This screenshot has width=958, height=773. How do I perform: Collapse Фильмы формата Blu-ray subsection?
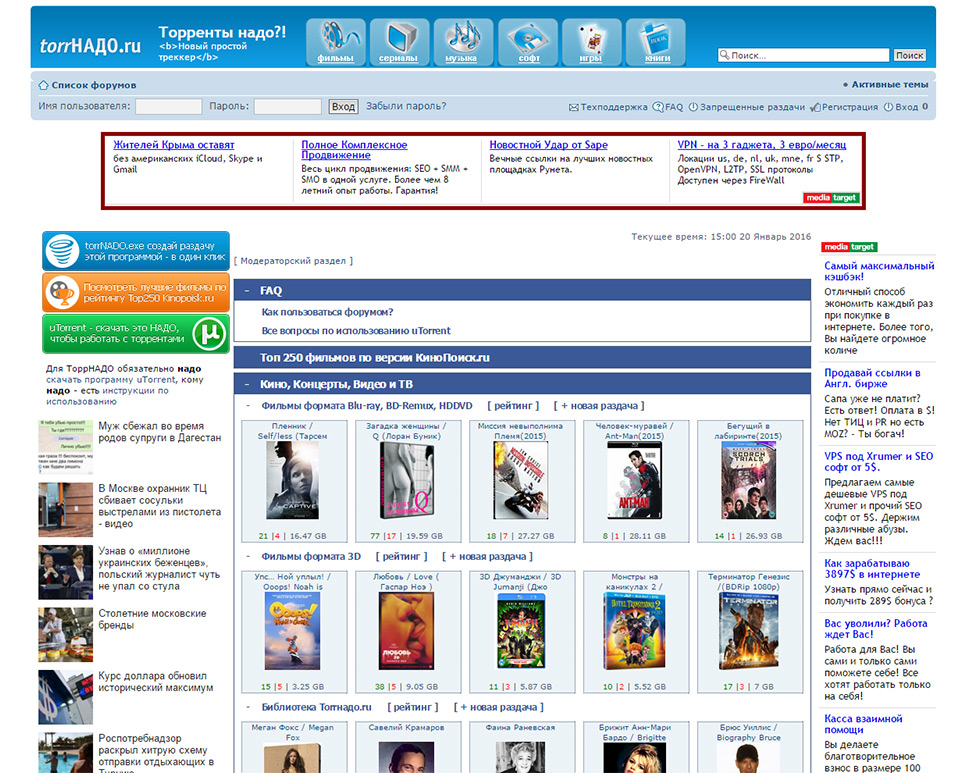click(248, 406)
